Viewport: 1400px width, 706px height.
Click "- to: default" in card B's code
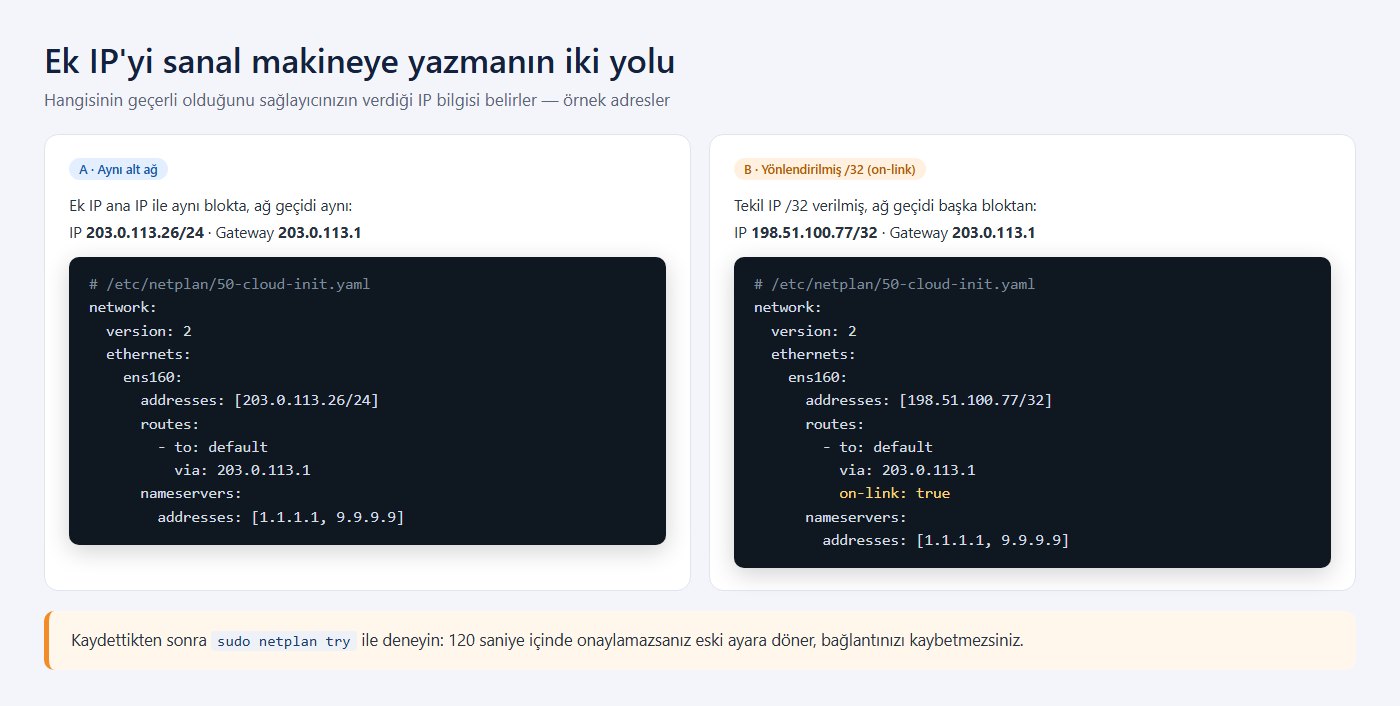[878, 447]
